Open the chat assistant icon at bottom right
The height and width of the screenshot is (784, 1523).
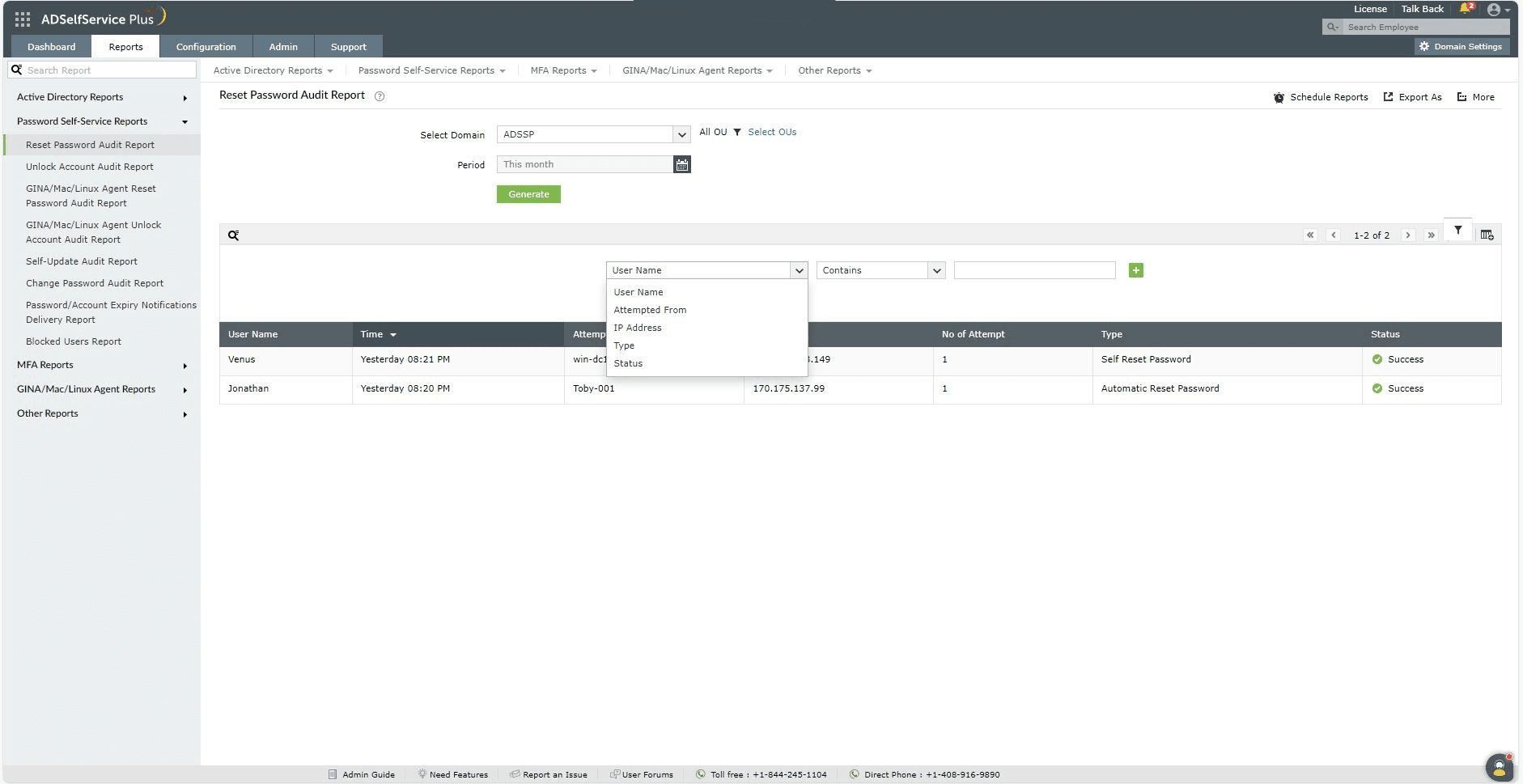coord(1499,766)
